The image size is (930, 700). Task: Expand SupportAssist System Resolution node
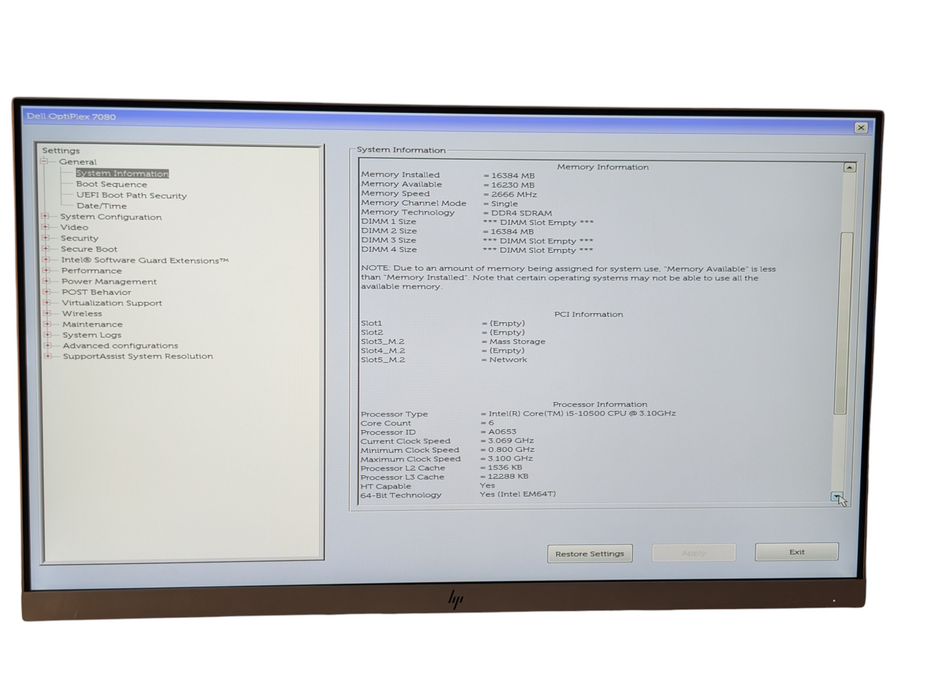tap(49, 356)
